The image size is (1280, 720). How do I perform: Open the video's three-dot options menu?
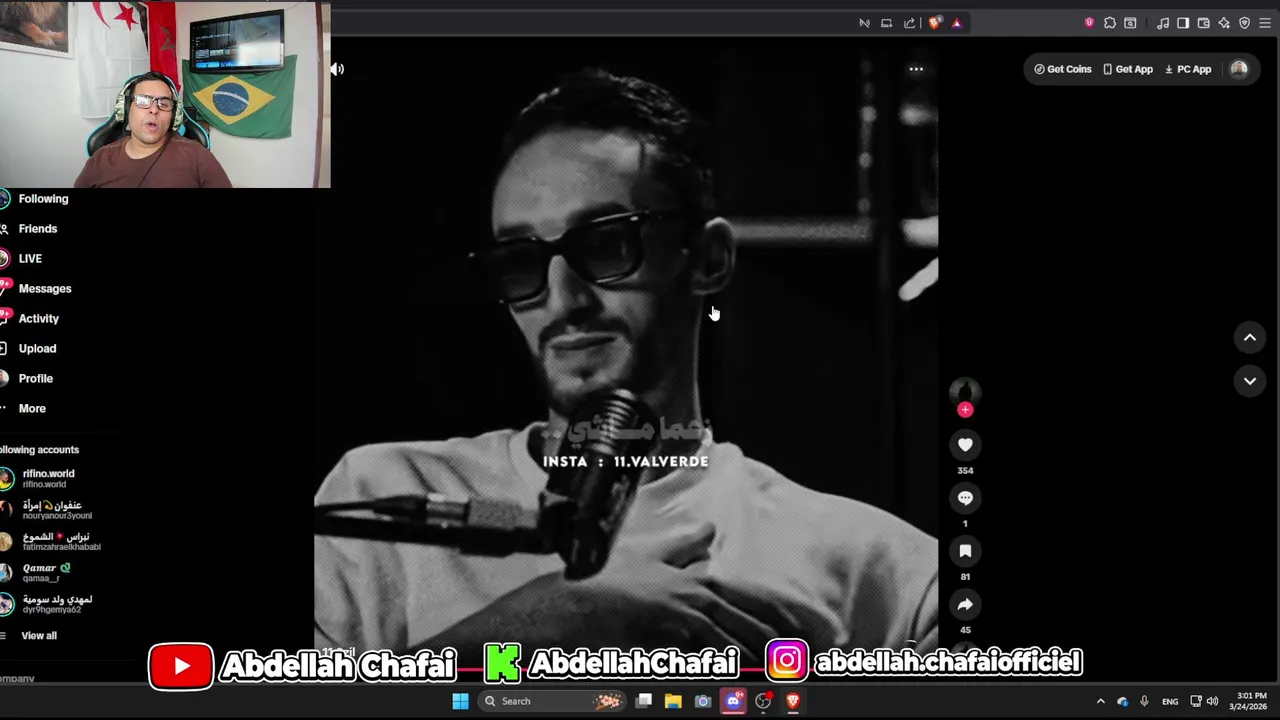916,69
